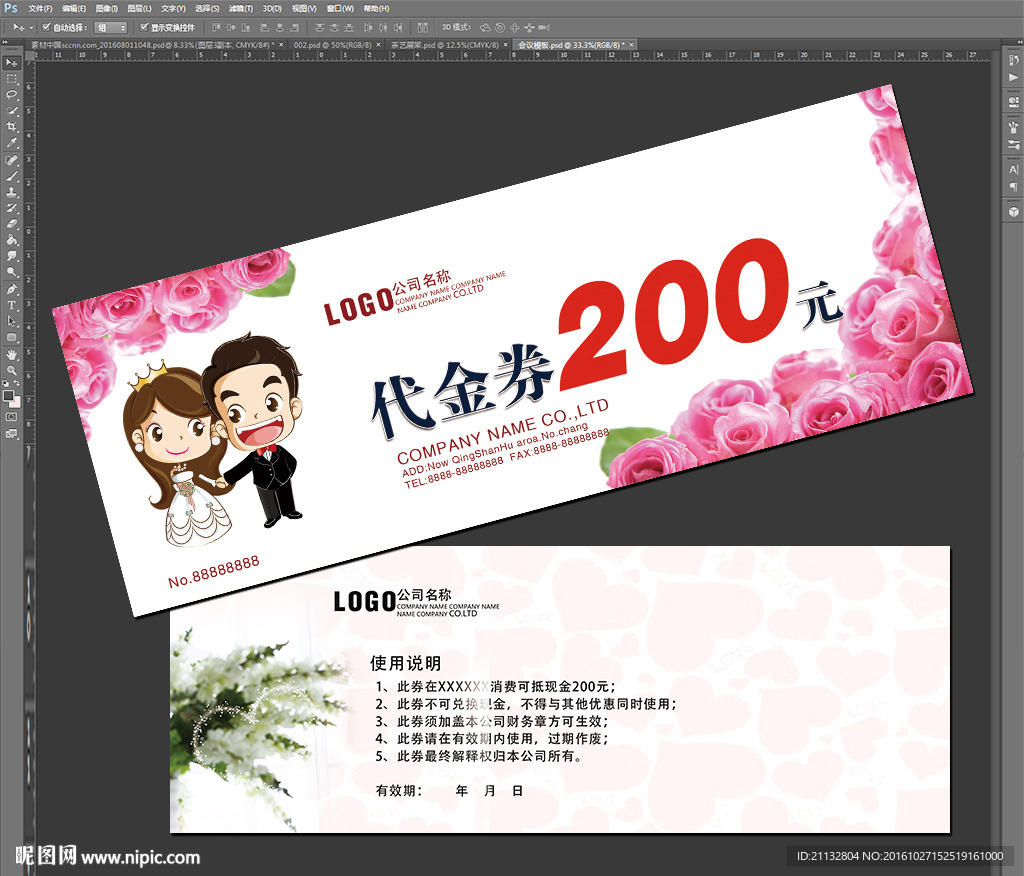Select the Zoom tool

pyautogui.click(x=10, y=371)
